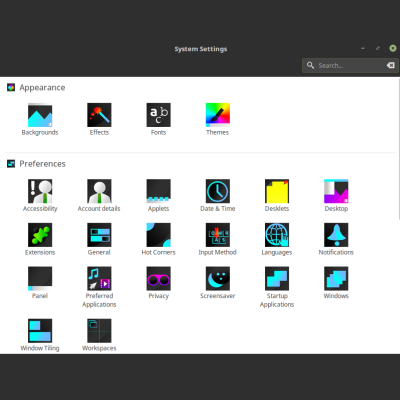Clear the search box text
This screenshot has width=400, height=400.
[x=391, y=65]
